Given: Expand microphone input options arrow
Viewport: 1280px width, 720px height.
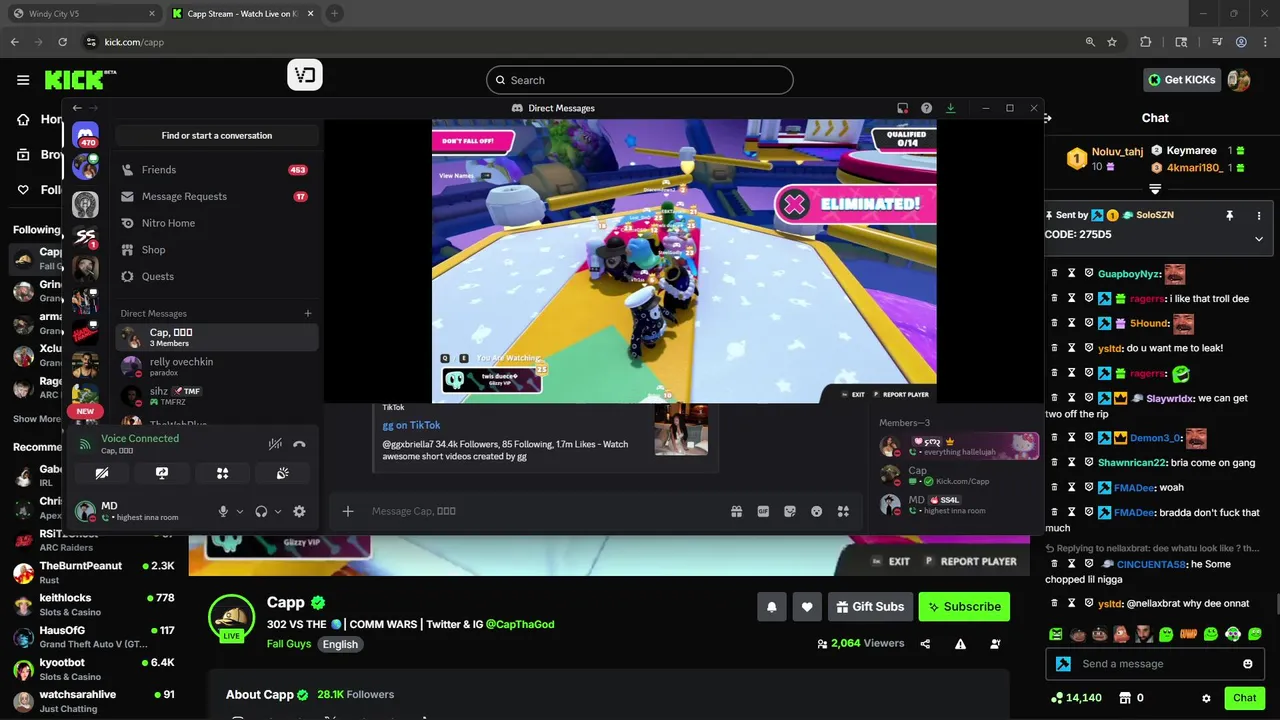Looking at the screenshot, I should (240, 511).
